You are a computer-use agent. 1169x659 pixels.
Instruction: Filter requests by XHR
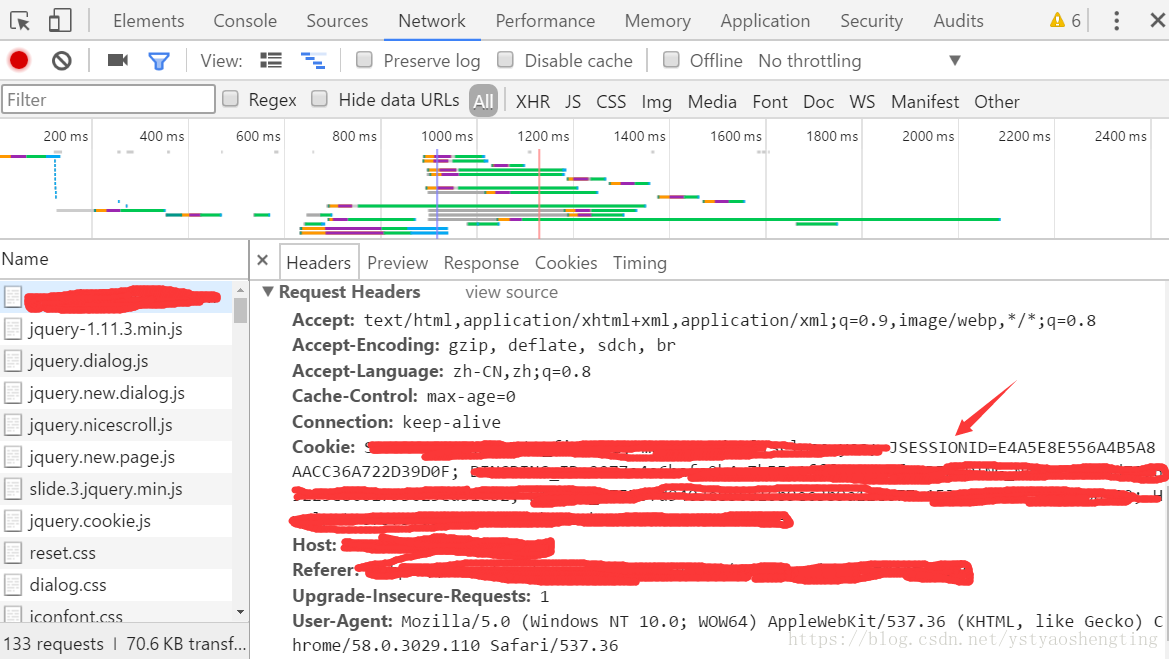coord(532,101)
